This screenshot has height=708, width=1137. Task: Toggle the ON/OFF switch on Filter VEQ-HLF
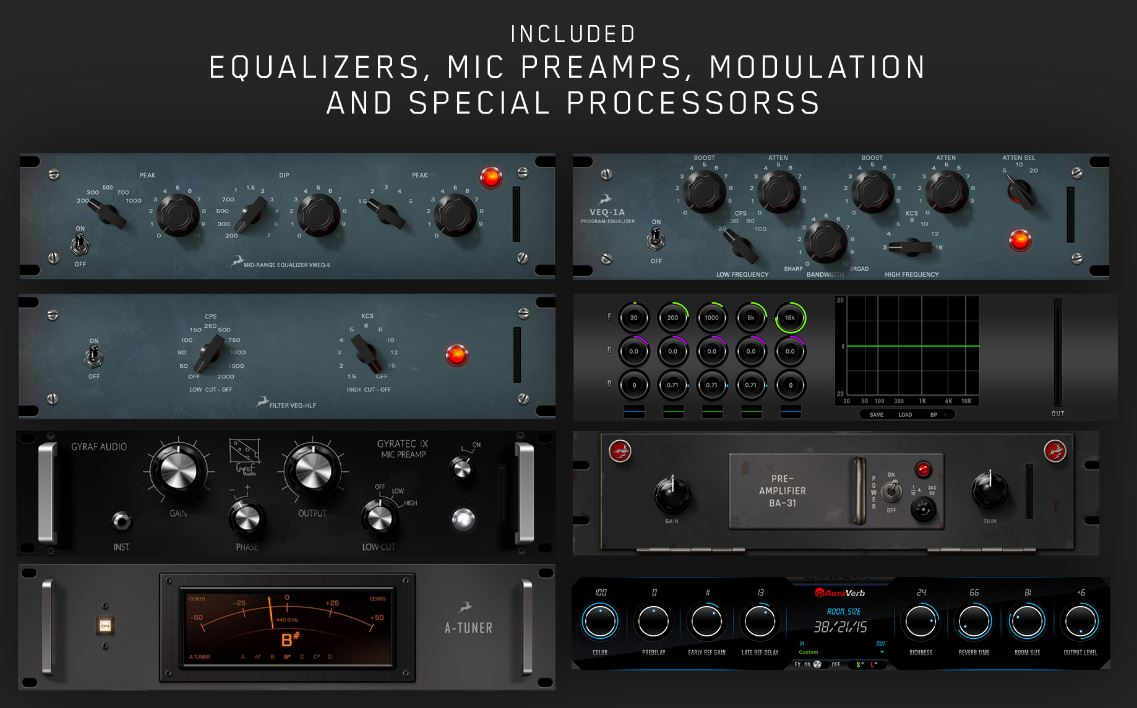(x=93, y=357)
